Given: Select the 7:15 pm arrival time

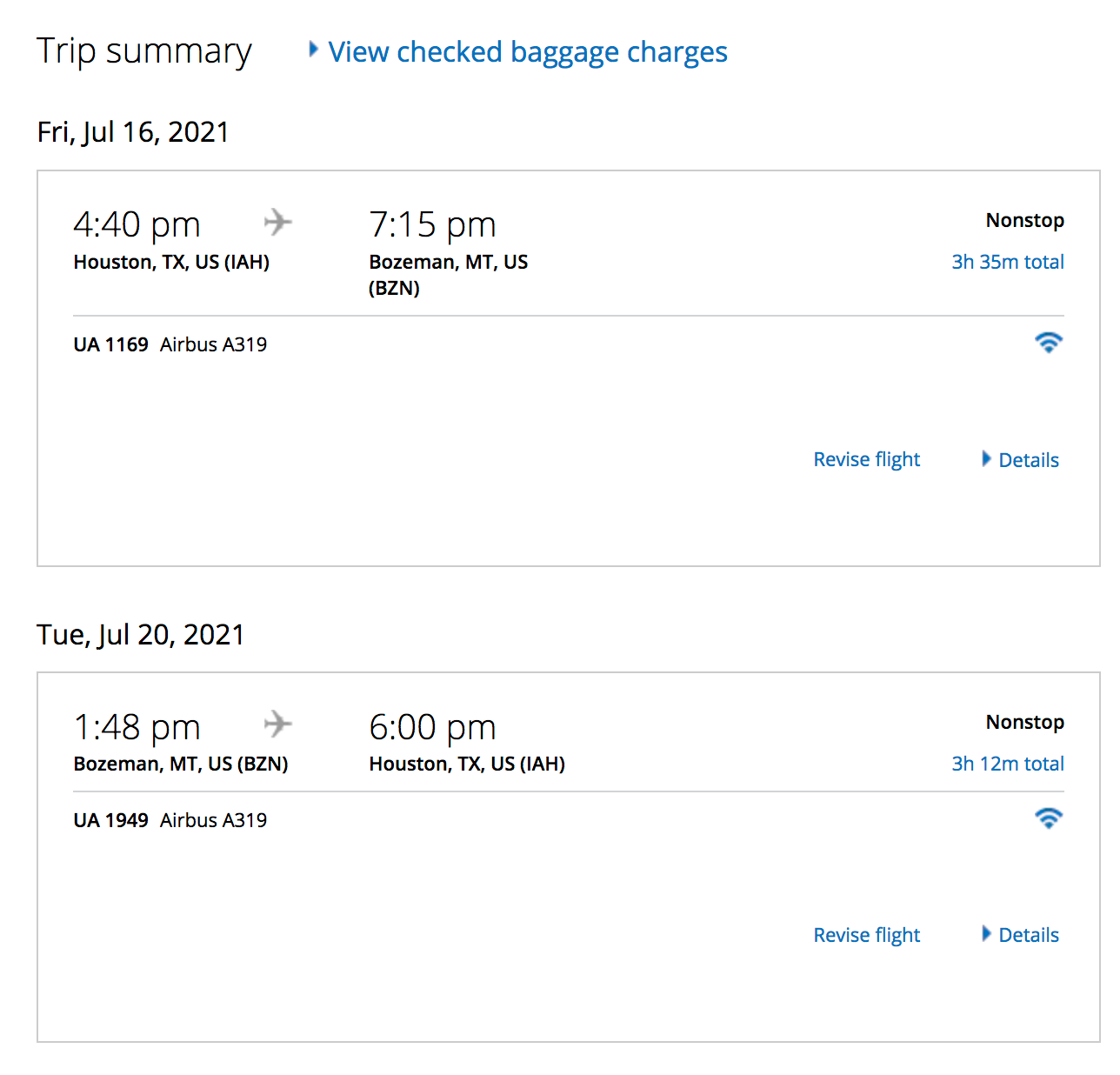Looking at the screenshot, I should 432,224.
